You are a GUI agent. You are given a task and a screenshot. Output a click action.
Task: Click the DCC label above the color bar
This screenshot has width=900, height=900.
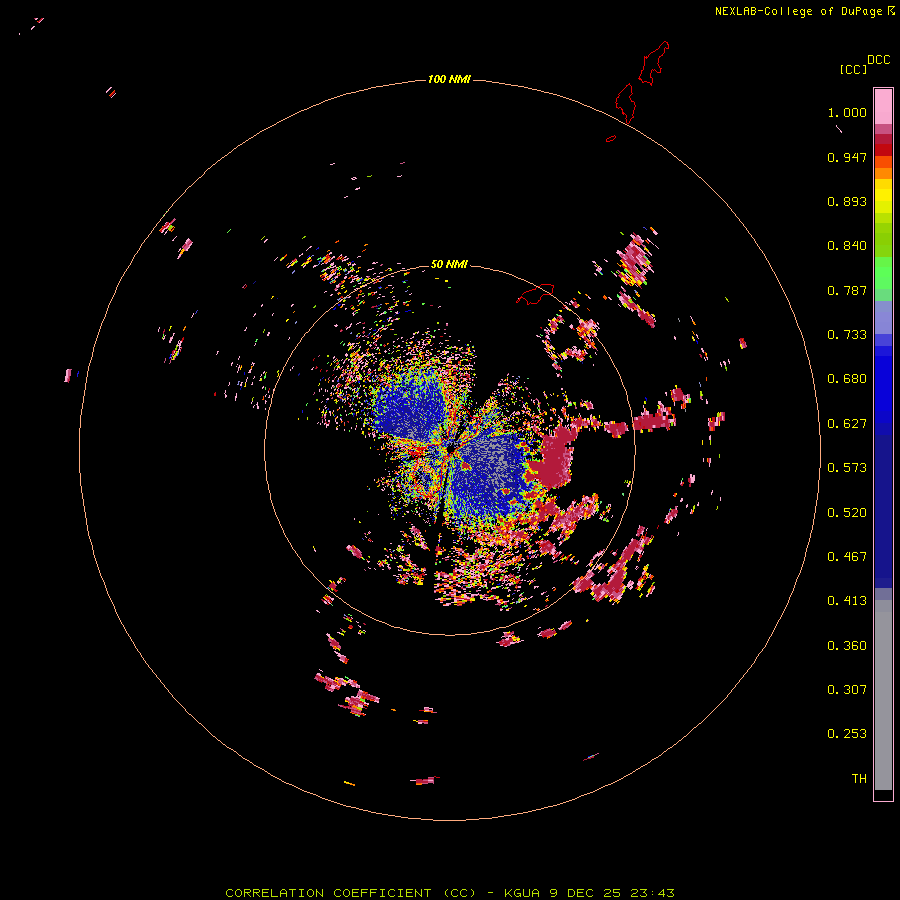click(x=878, y=60)
